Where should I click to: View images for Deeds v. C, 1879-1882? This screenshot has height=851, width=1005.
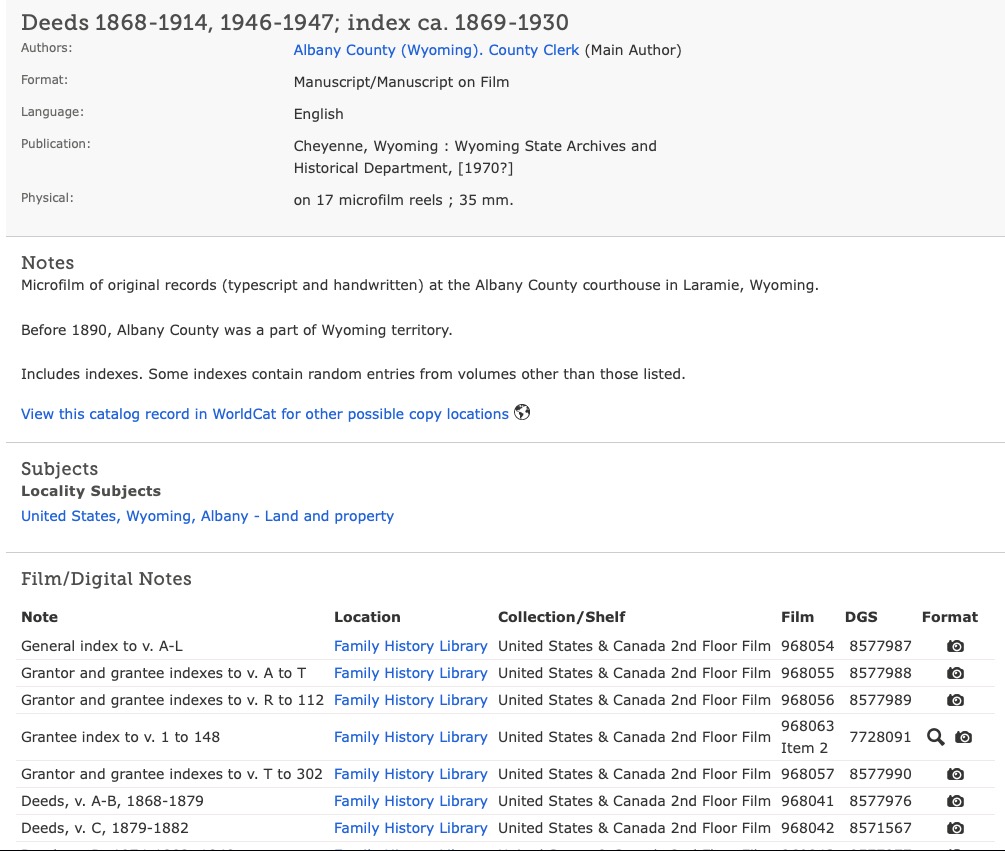click(x=955, y=829)
